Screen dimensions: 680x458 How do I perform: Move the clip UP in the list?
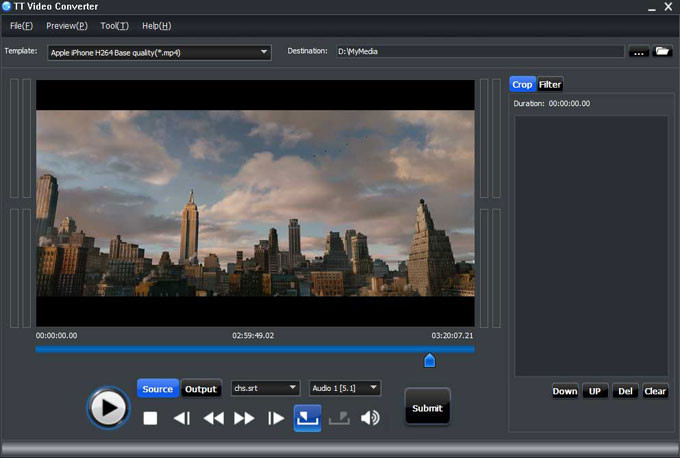point(595,391)
